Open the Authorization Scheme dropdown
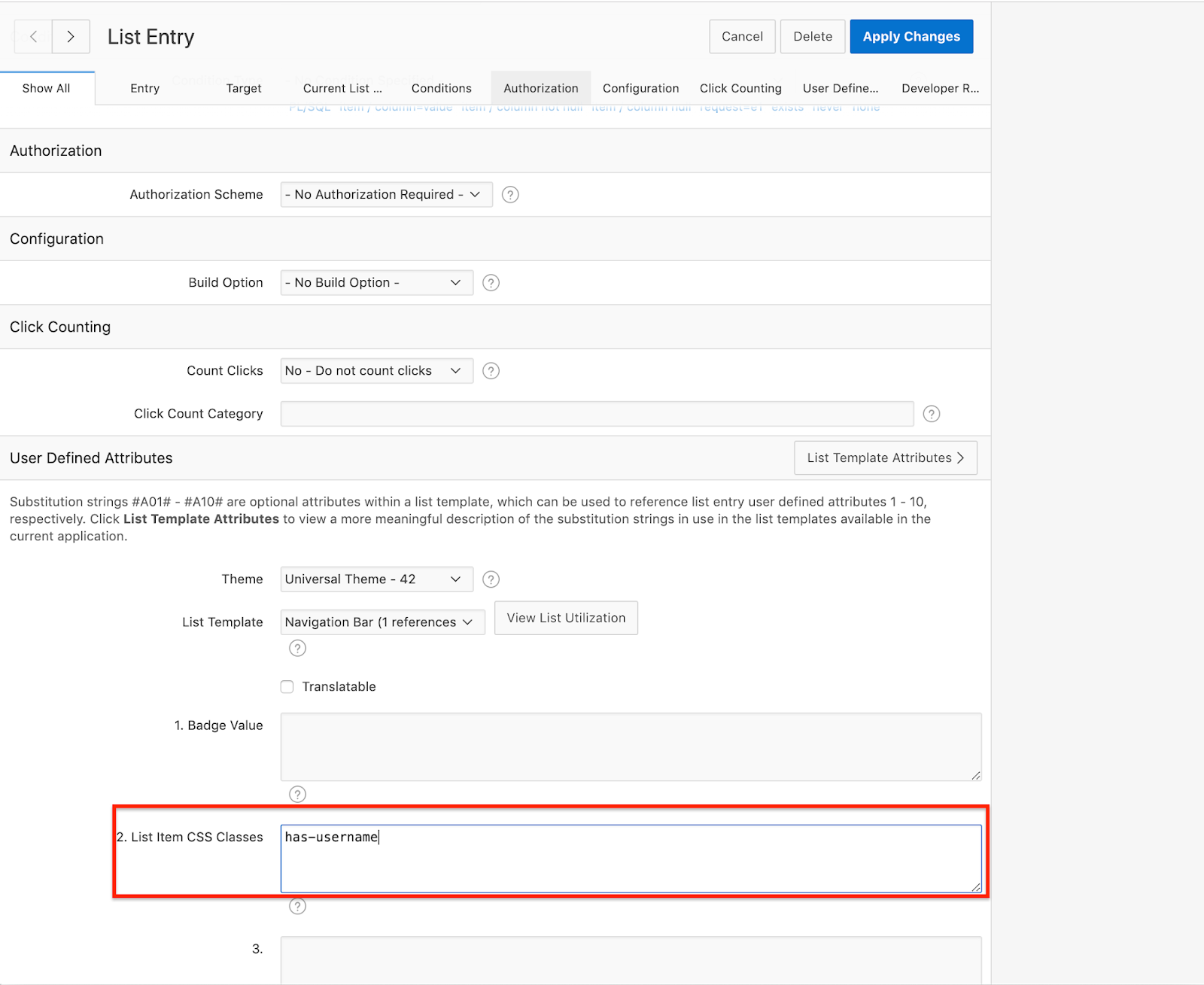Viewport: 1204px width, 985px height. [x=385, y=194]
